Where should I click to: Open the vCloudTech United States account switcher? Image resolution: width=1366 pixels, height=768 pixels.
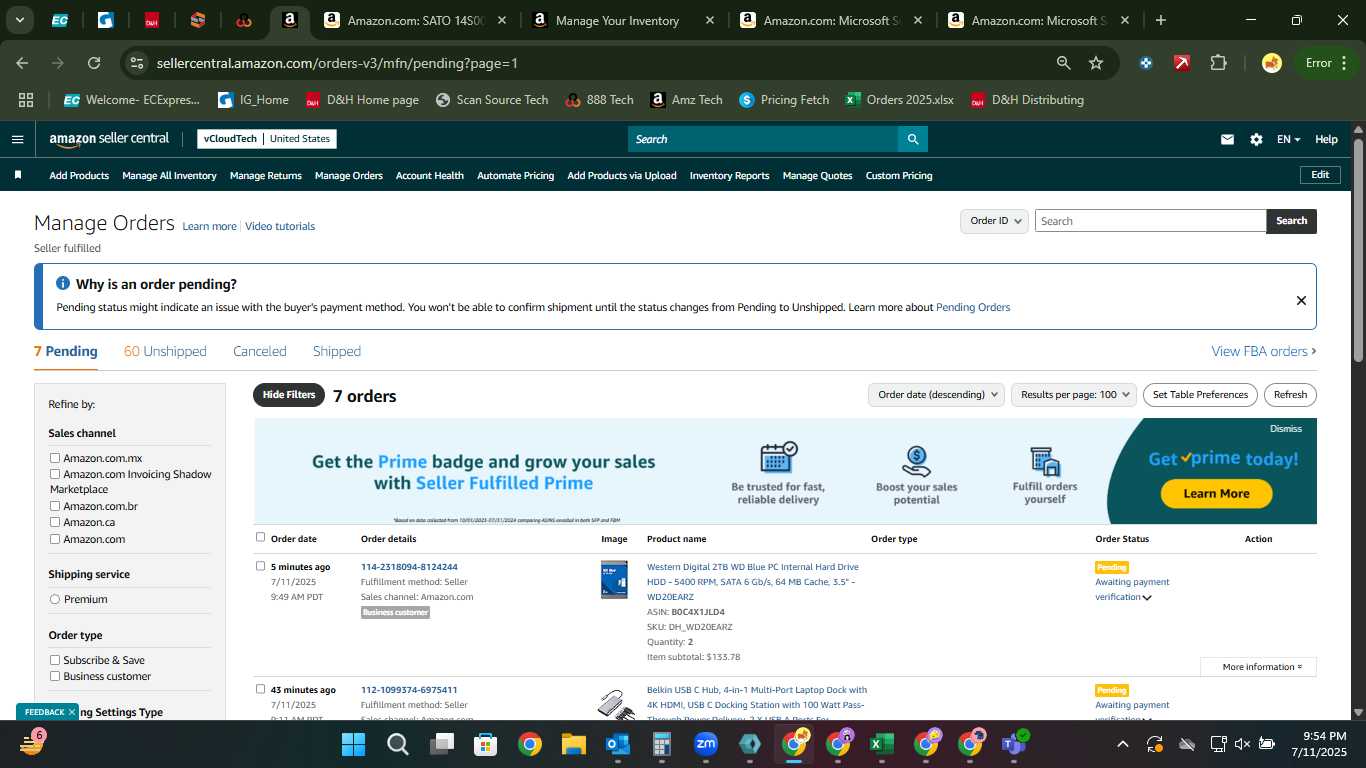(x=266, y=139)
